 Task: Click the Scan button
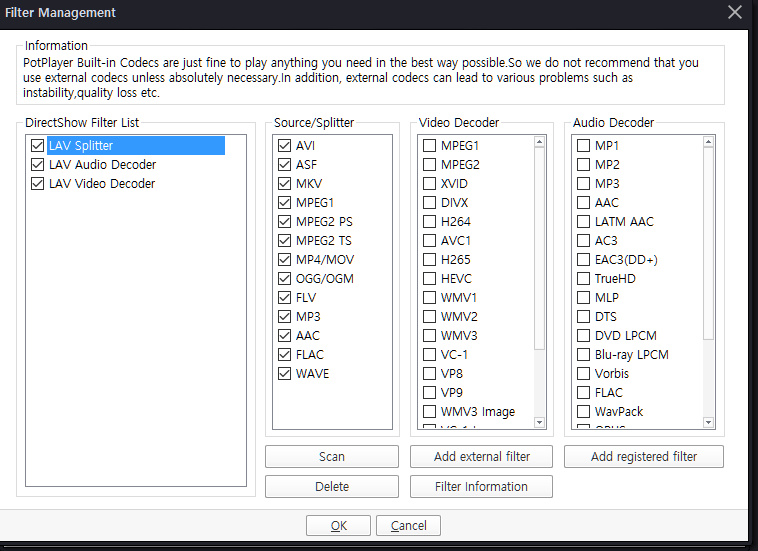(332, 457)
